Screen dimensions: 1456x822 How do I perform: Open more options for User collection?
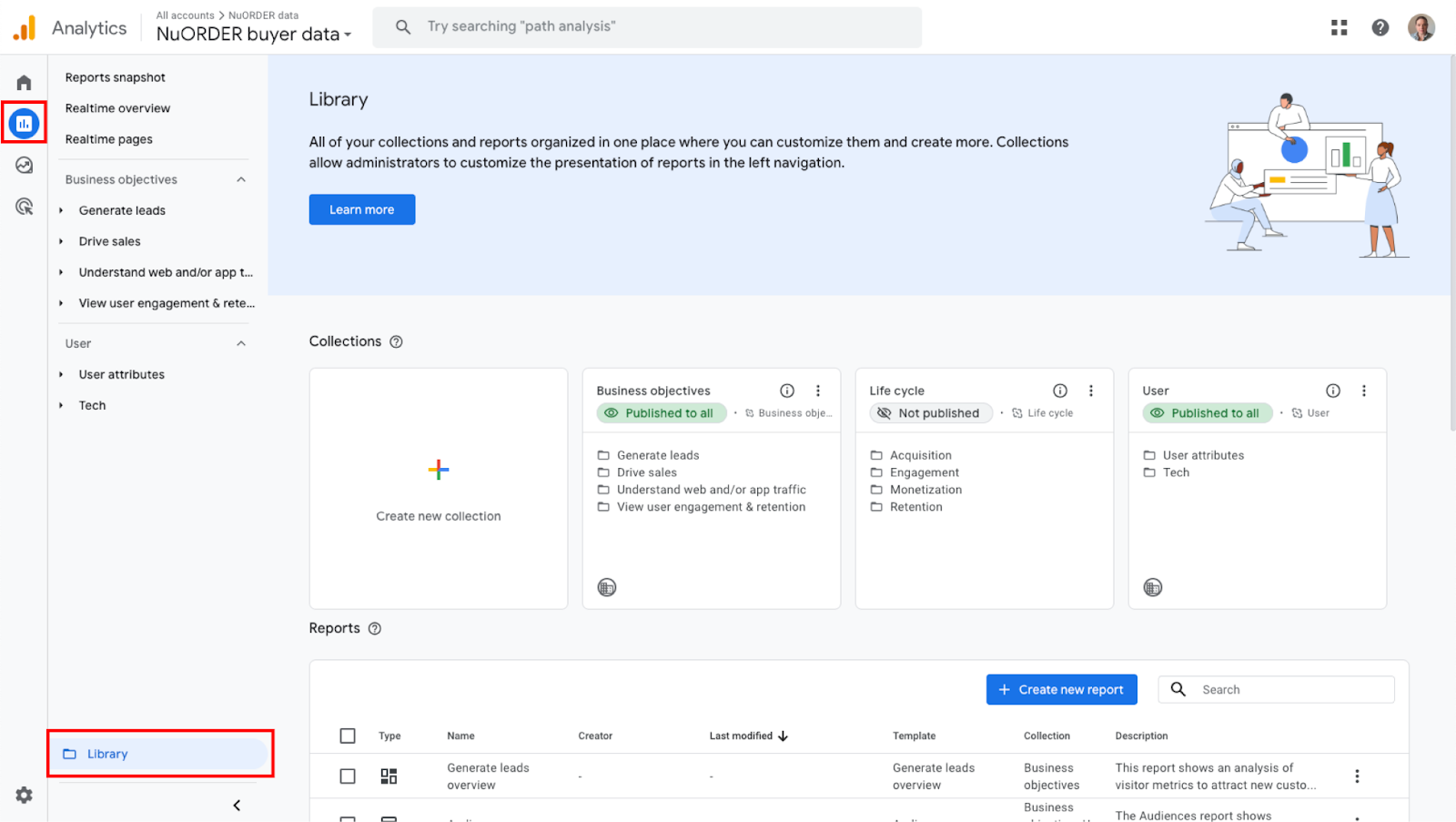coord(1364,391)
